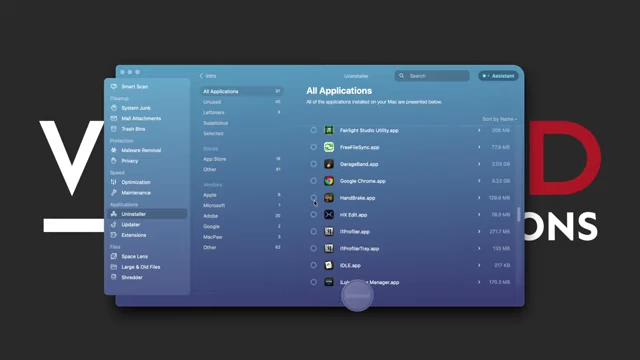Mark iTProfilerTray.app for removal
The image size is (640, 360).
(x=313, y=248)
